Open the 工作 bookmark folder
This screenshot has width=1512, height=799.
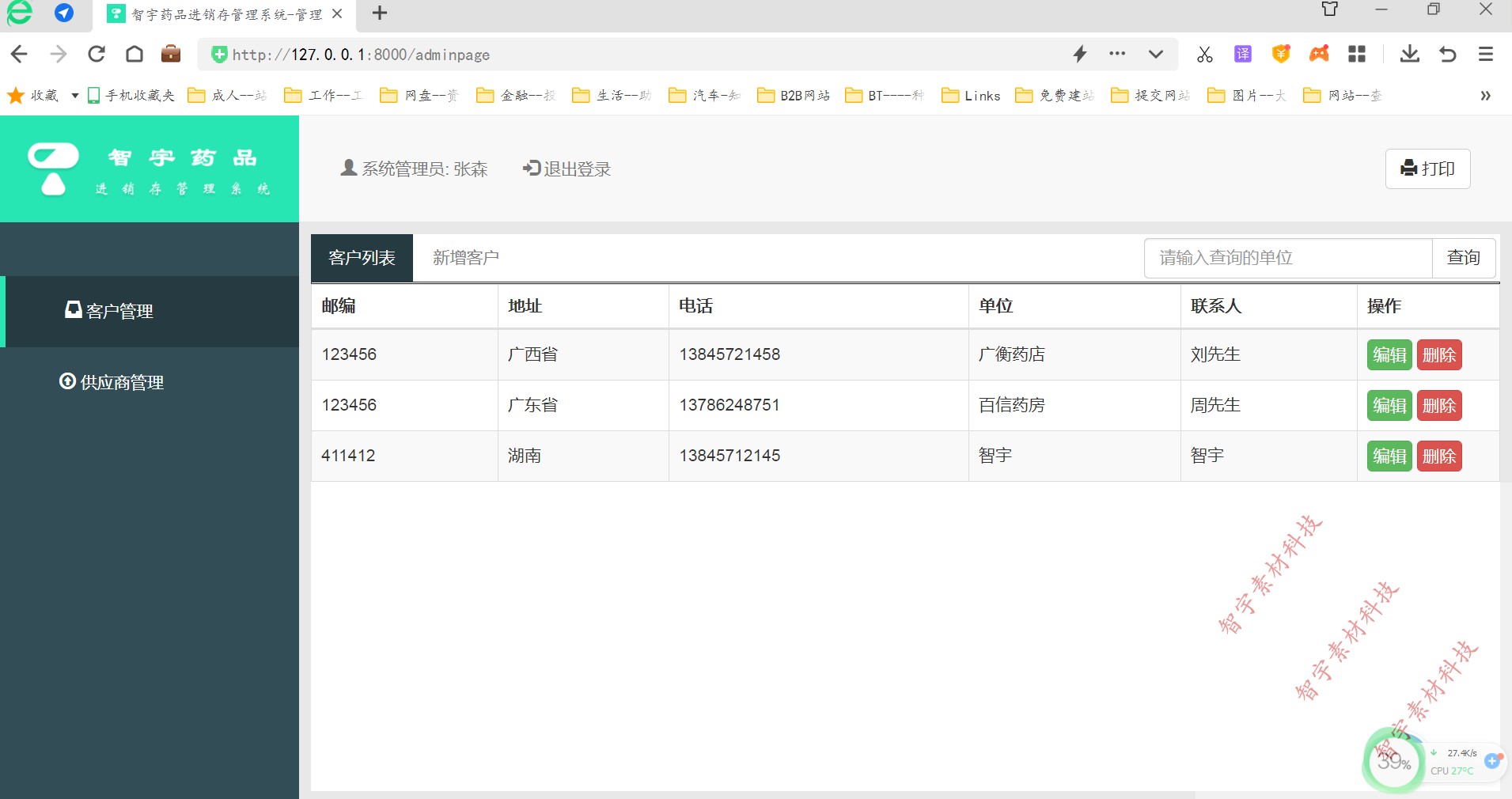(x=324, y=96)
